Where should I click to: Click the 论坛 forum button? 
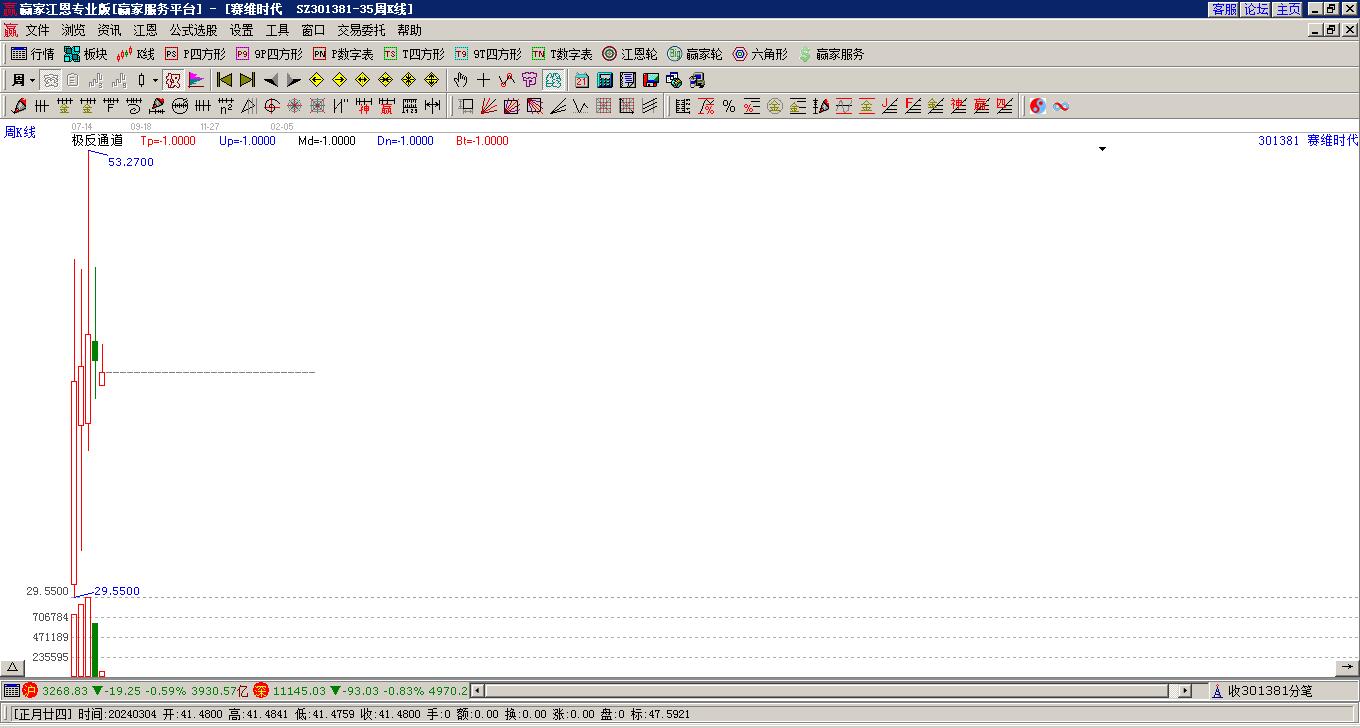click(1256, 9)
